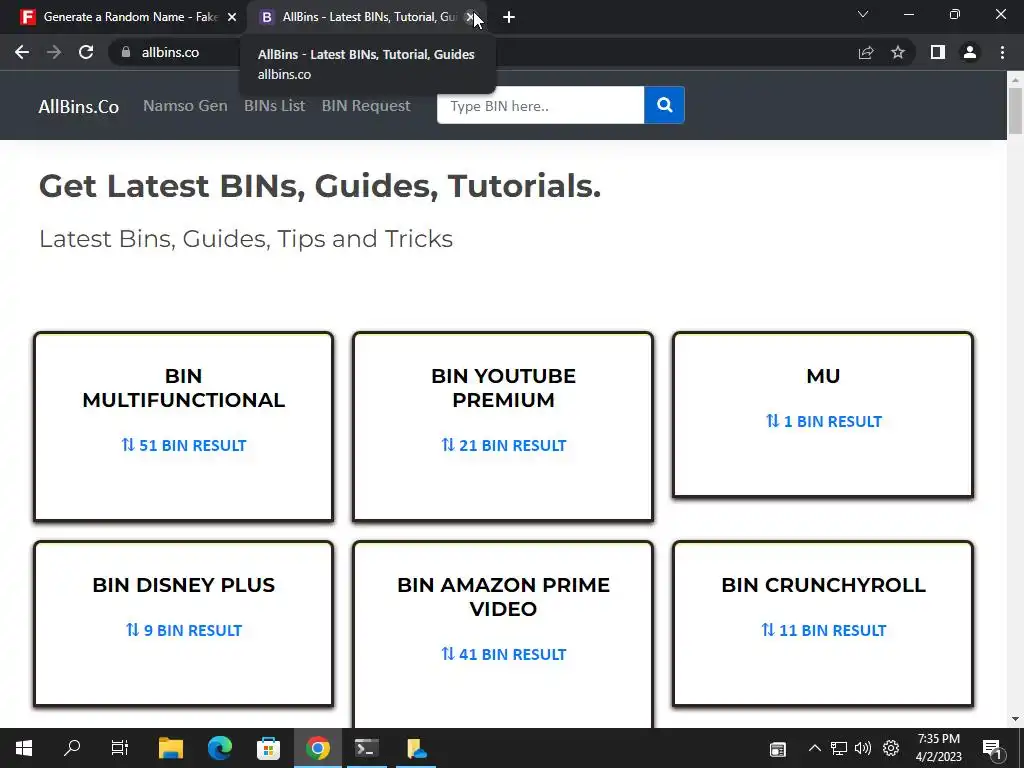
Task: Open the settings gear tray icon
Action: (x=891, y=748)
